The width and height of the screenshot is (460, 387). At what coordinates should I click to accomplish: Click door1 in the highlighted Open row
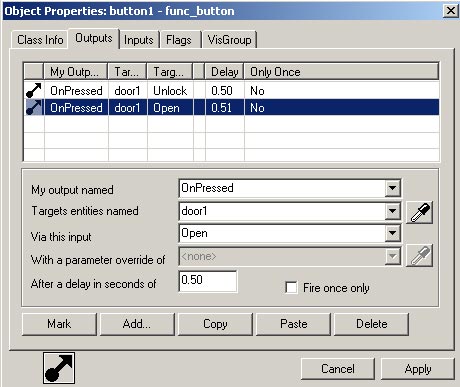click(x=127, y=108)
